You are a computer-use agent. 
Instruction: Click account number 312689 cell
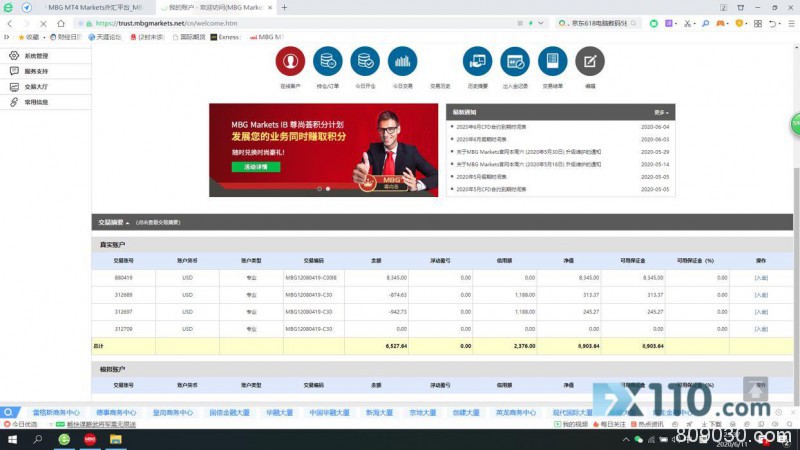point(123,295)
